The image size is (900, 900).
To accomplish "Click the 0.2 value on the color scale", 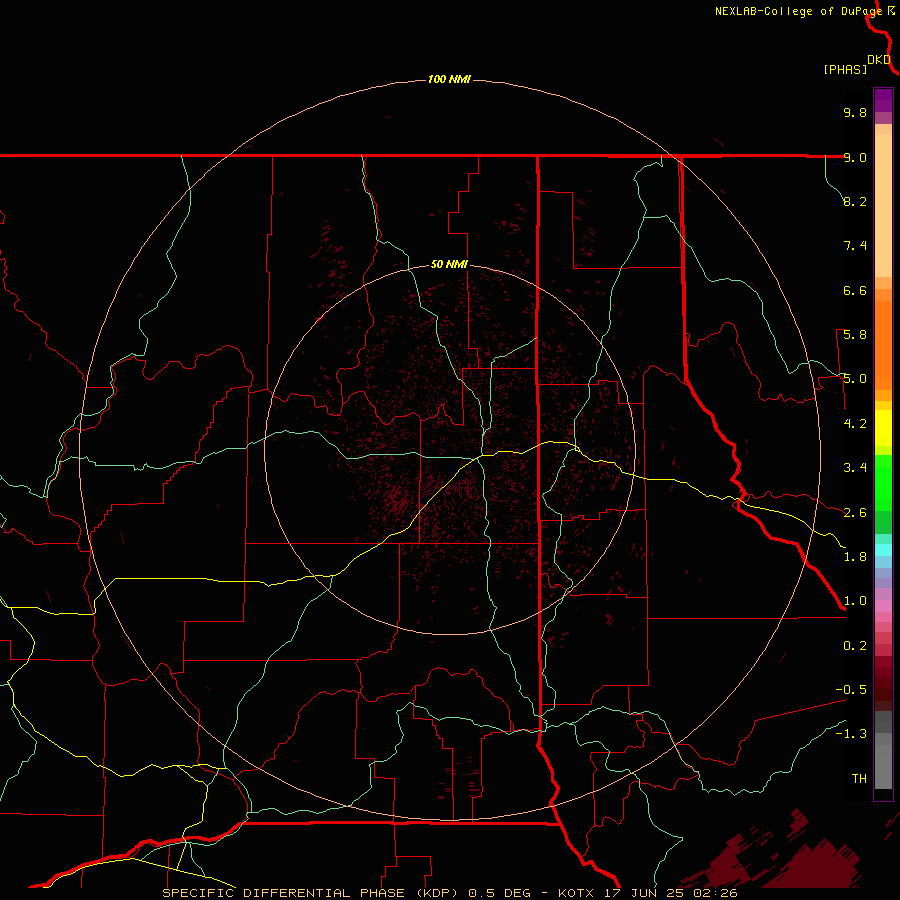I will (x=855, y=646).
